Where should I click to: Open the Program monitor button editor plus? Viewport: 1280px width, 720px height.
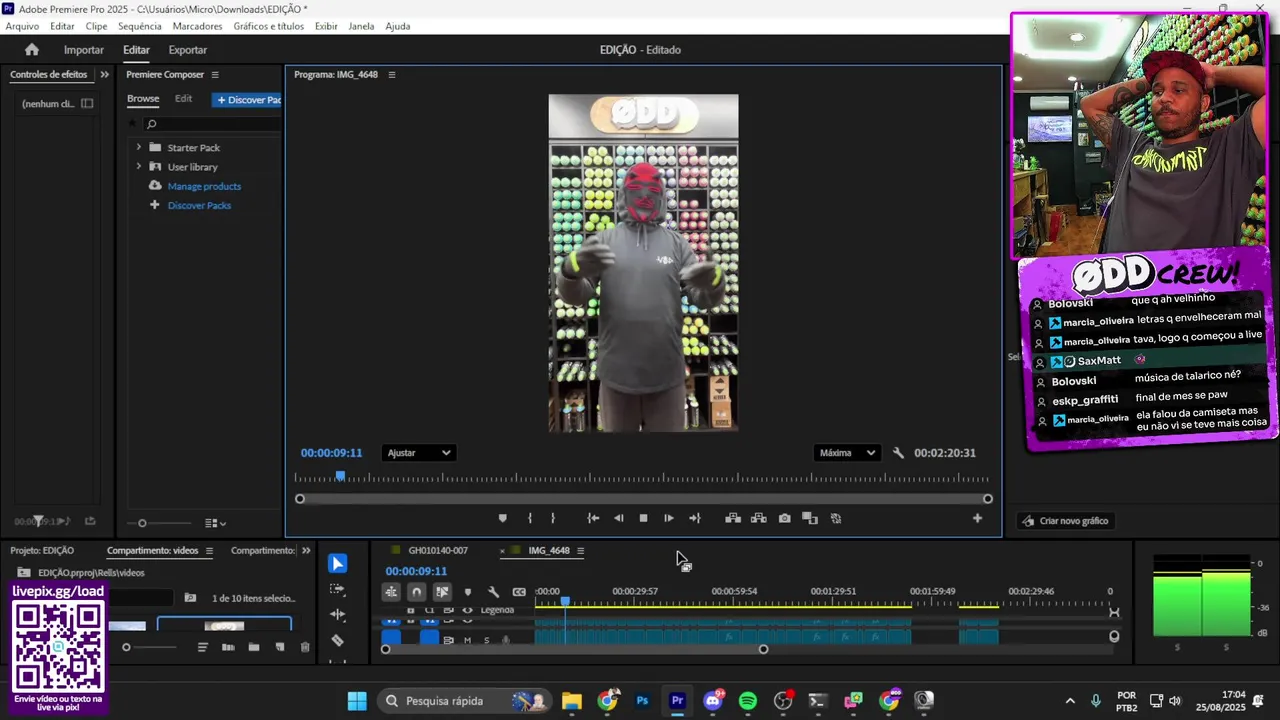click(977, 518)
